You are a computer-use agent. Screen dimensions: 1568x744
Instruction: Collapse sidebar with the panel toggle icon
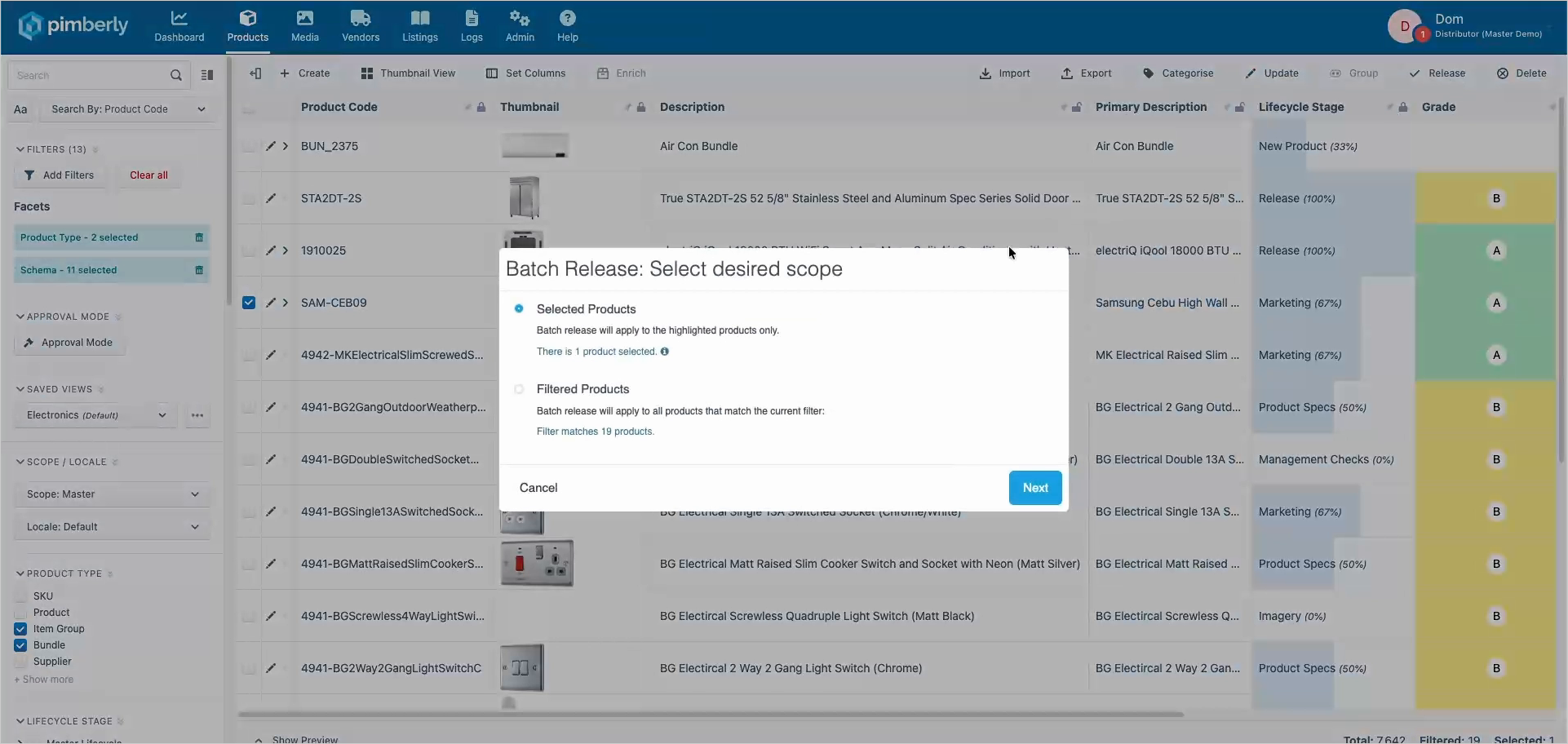click(255, 73)
